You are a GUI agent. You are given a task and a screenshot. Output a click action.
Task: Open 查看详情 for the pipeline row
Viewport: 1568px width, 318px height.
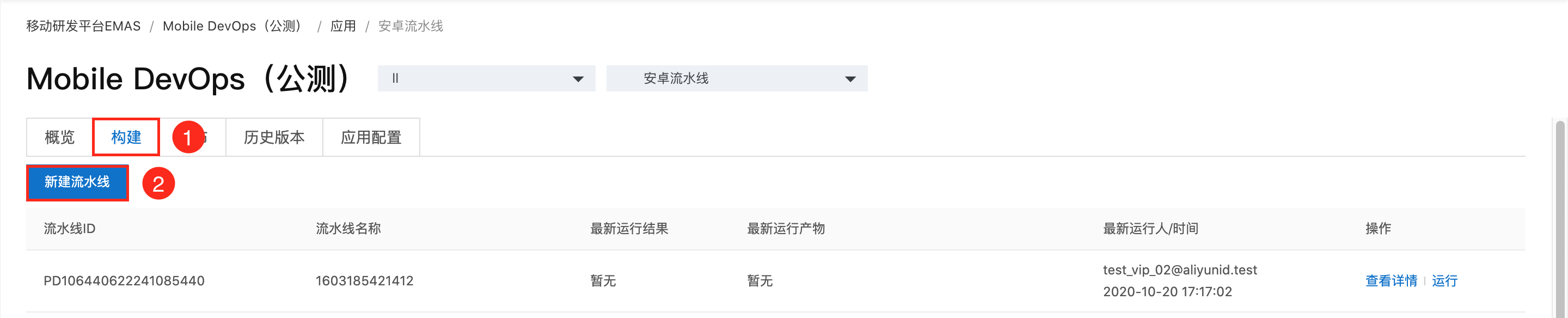pos(1391,281)
